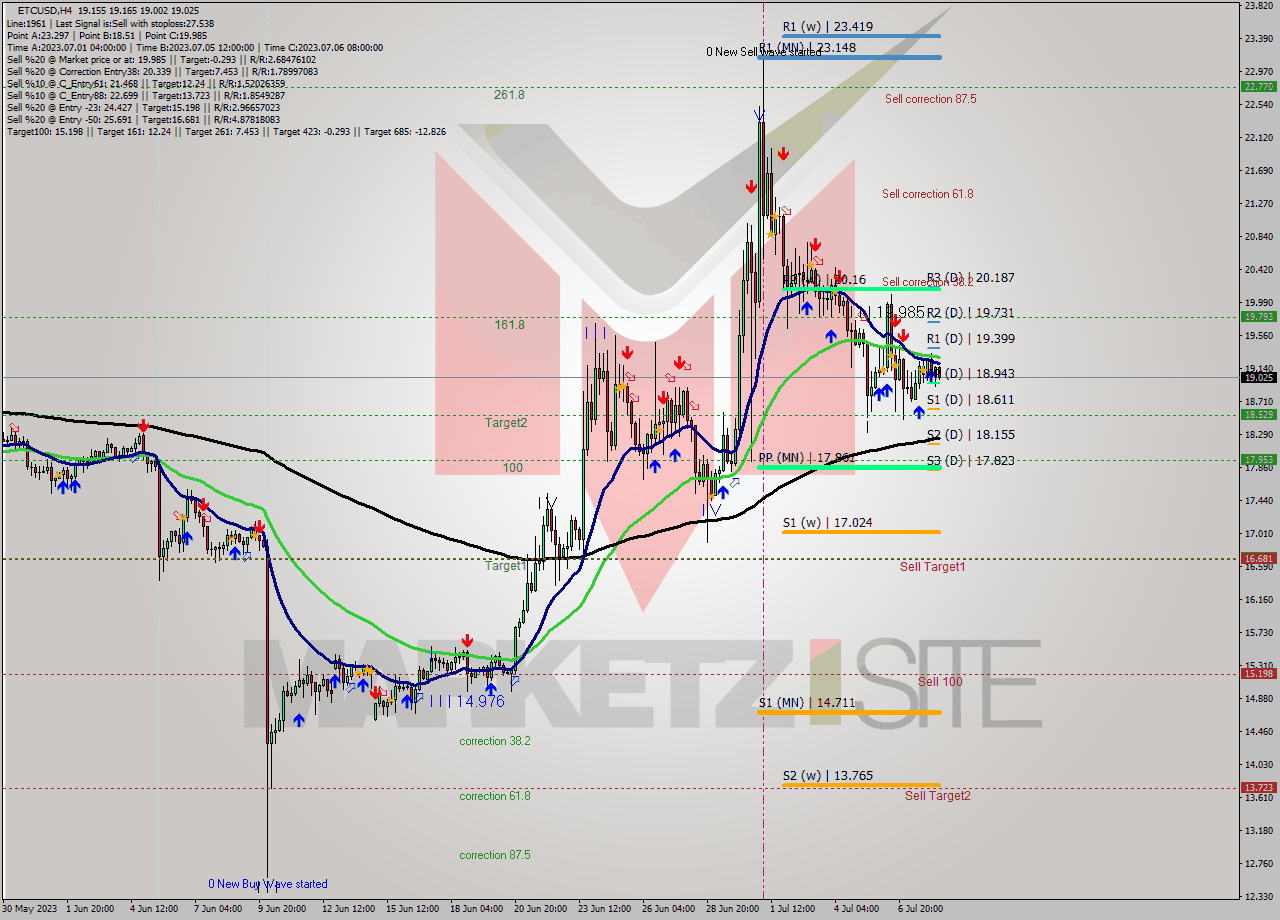The image size is (1280, 920).
Task: Select the blue 'I I I 14.976' wave label
Action: [467, 701]
